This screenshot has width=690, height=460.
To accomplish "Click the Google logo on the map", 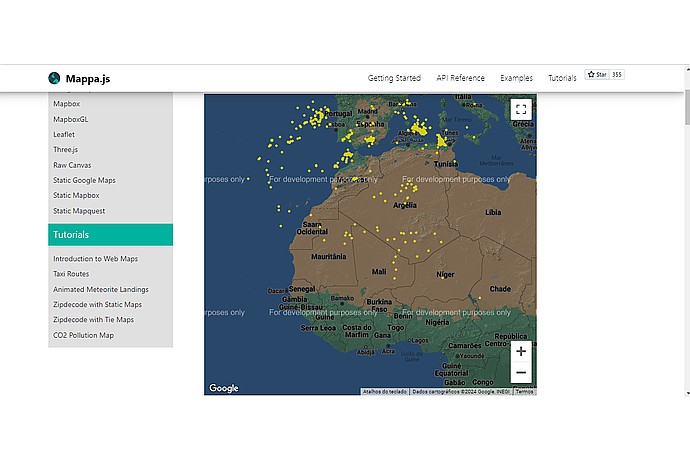I will tap(224, 388).
